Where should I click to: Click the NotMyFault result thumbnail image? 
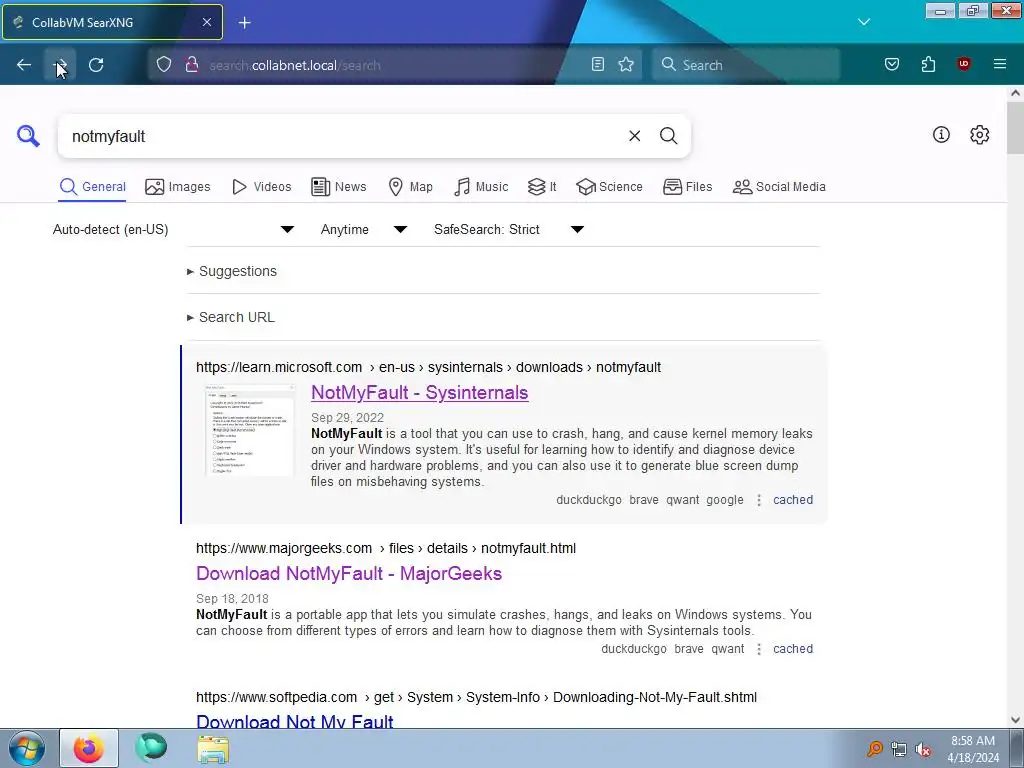click(x=250, y=430)
